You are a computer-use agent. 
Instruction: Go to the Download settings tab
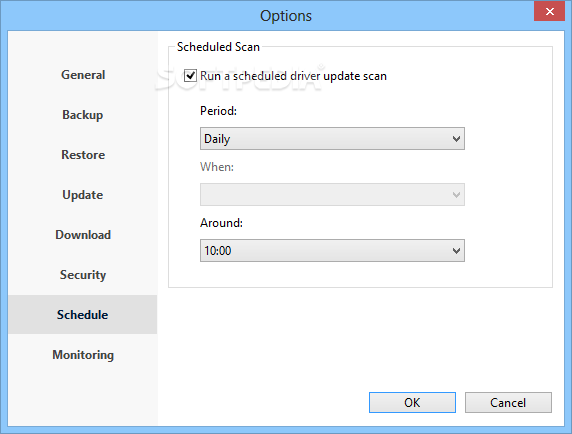[83, 235]
